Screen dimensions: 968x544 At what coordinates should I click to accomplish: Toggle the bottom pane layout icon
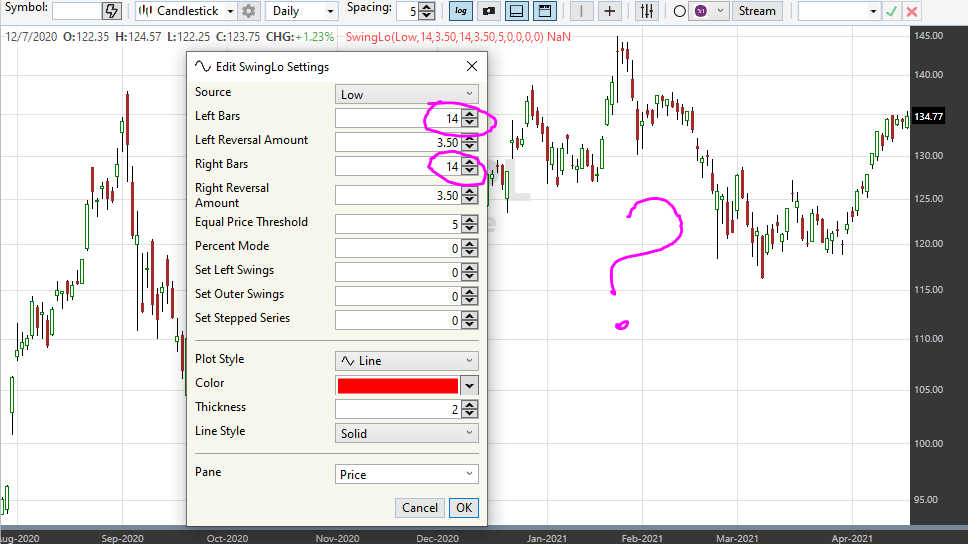(x=516, y=11)
